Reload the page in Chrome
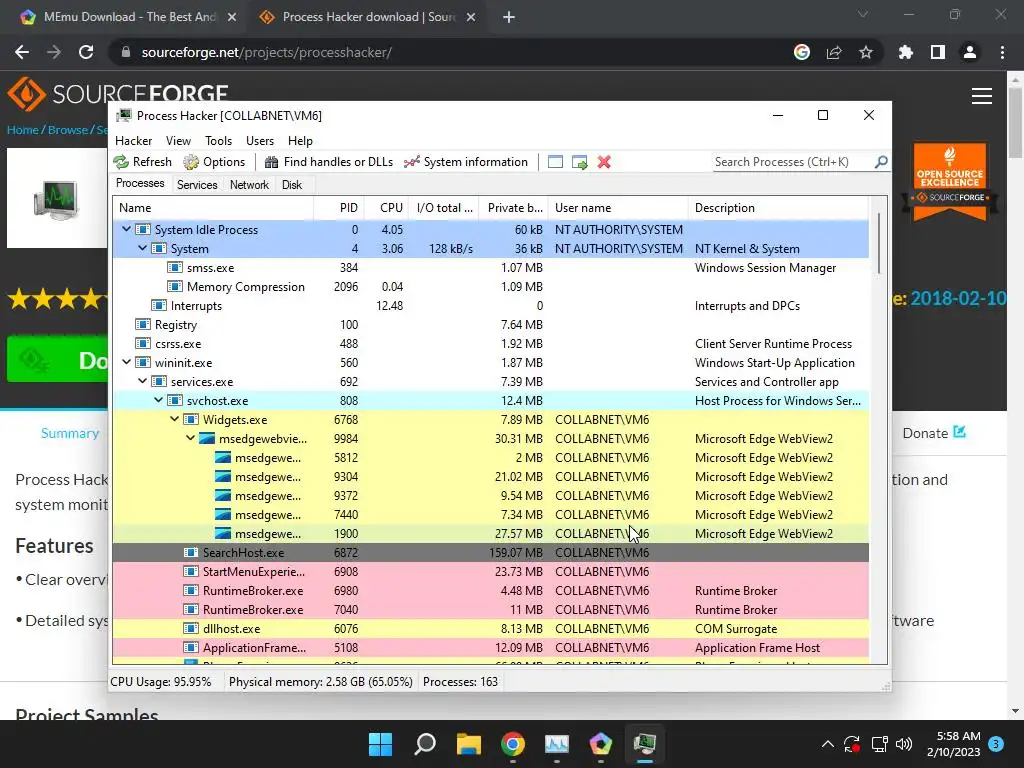Screen dimensions: 1024x768 pyautogui.click(x=86, y=52)
